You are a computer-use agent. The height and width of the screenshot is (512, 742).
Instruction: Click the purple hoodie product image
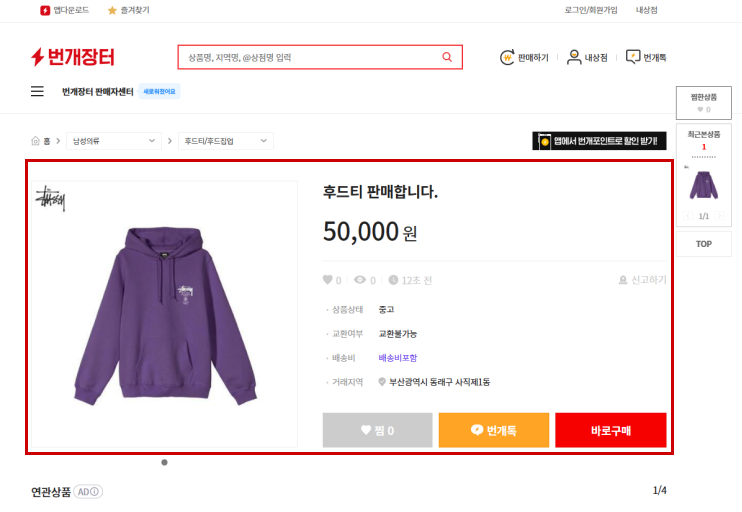[163, 314]
